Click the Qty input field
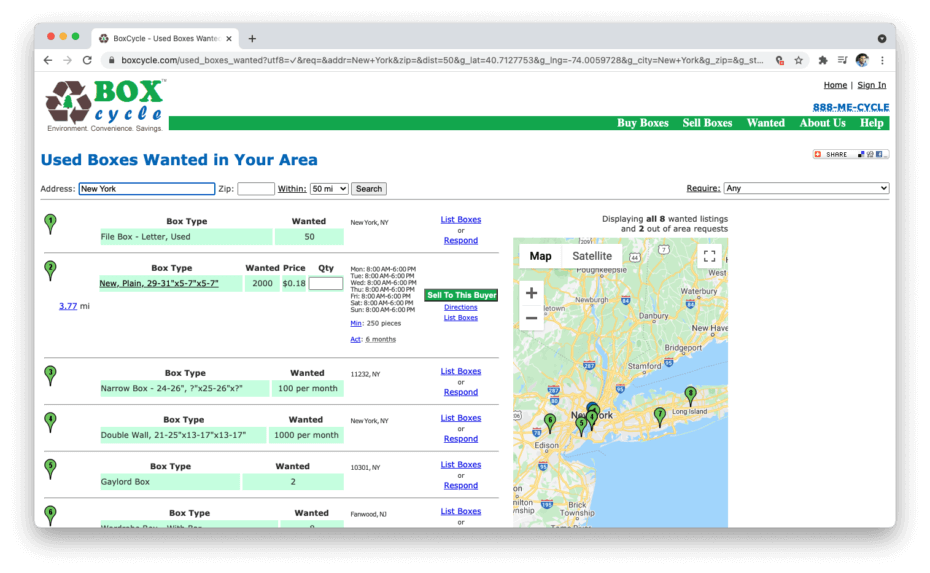Viewport: 930px width, 573px height. click(x=326, y=284)
